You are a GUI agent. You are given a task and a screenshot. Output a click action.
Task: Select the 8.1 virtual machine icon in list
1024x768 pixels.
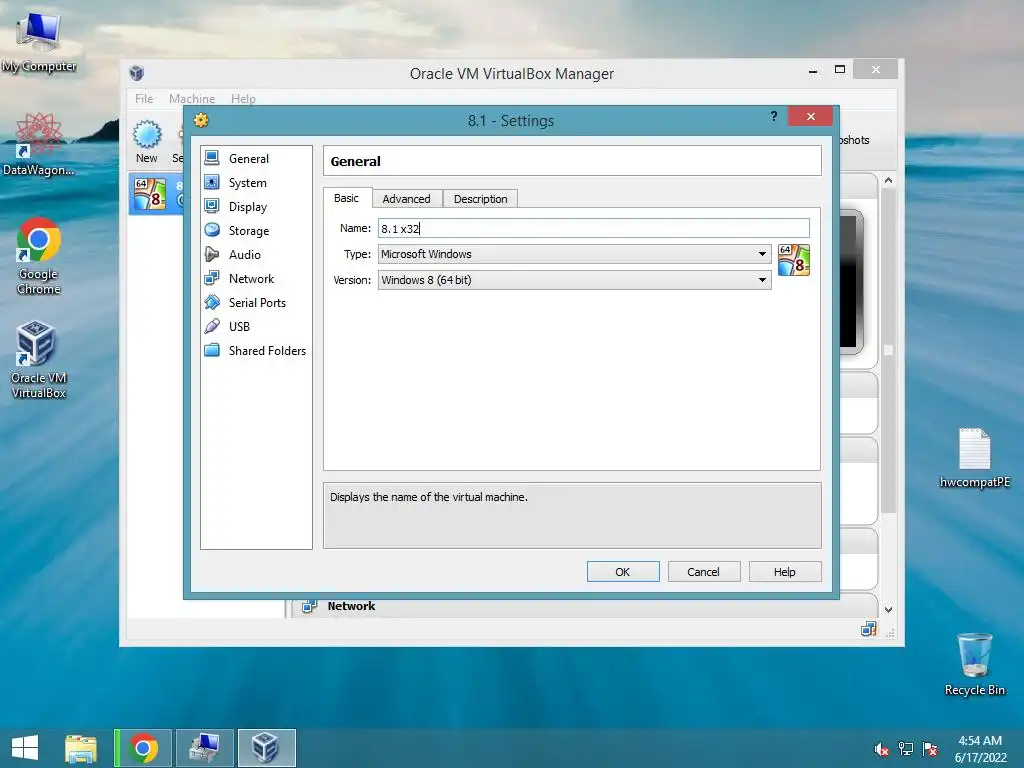tap(150, 194)
